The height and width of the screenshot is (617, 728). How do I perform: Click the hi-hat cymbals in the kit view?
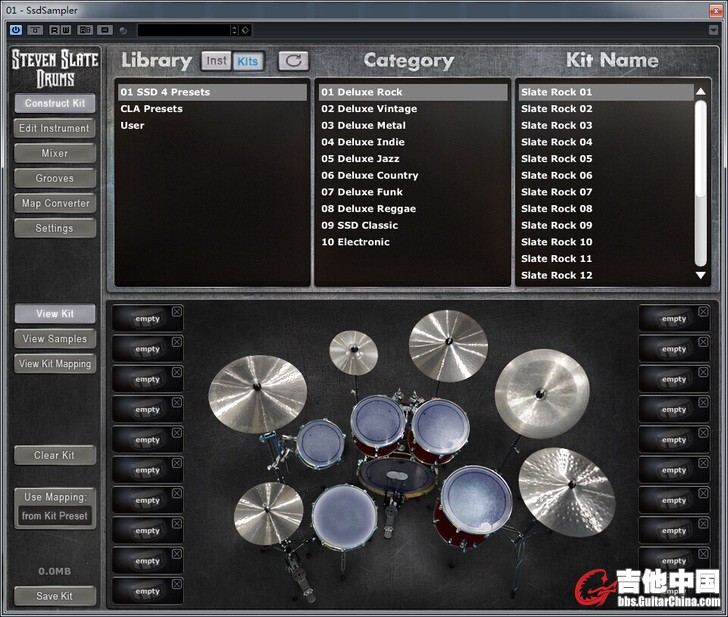268,513
